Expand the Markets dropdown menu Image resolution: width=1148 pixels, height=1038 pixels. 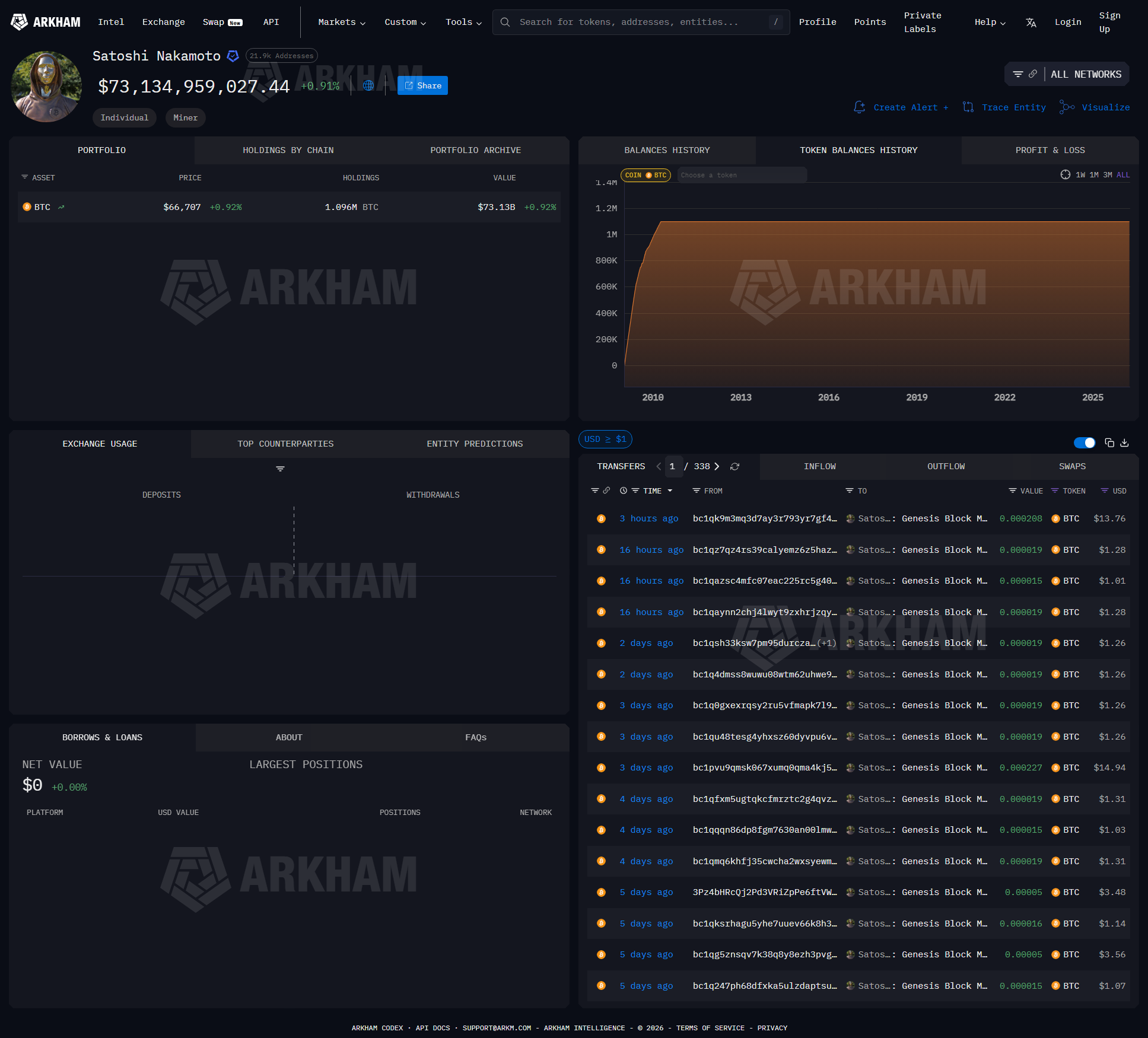342,23
